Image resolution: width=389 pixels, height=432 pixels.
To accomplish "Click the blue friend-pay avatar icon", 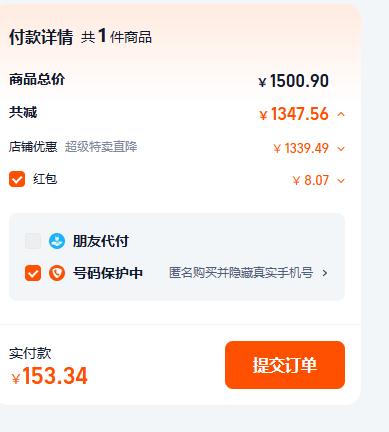I will [x=57, y=241].
